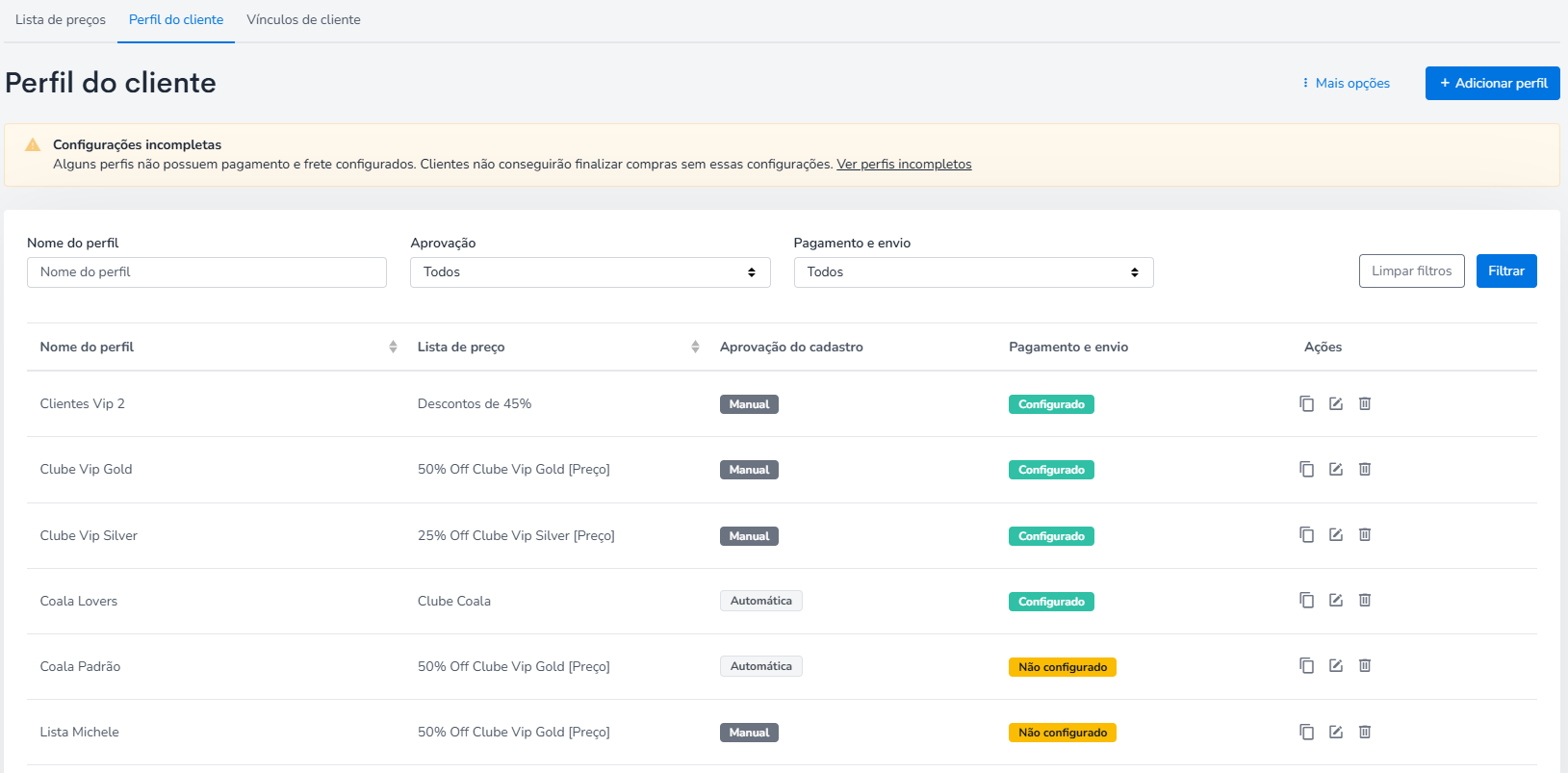Duplicate the Clientes Vip 2 profile
The image size is (1568, 773).
1306,403
